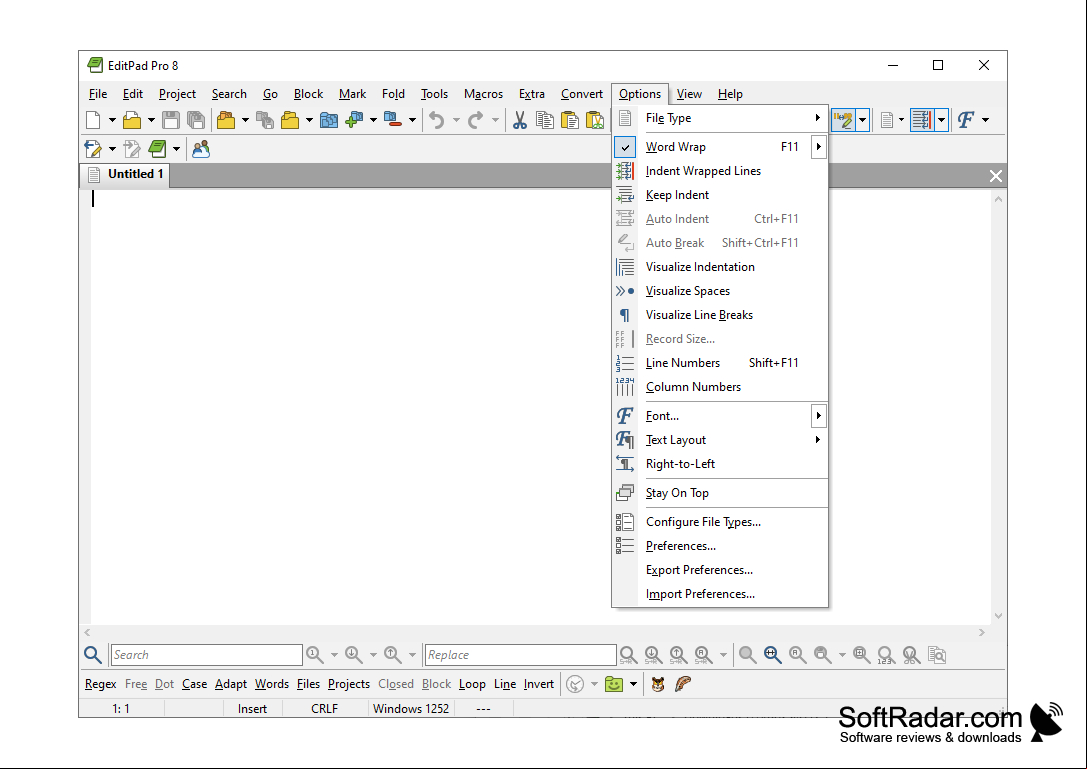Toggle the Files search option
Viewport: 1087px width, 769px height.
(x=308, y=684)
